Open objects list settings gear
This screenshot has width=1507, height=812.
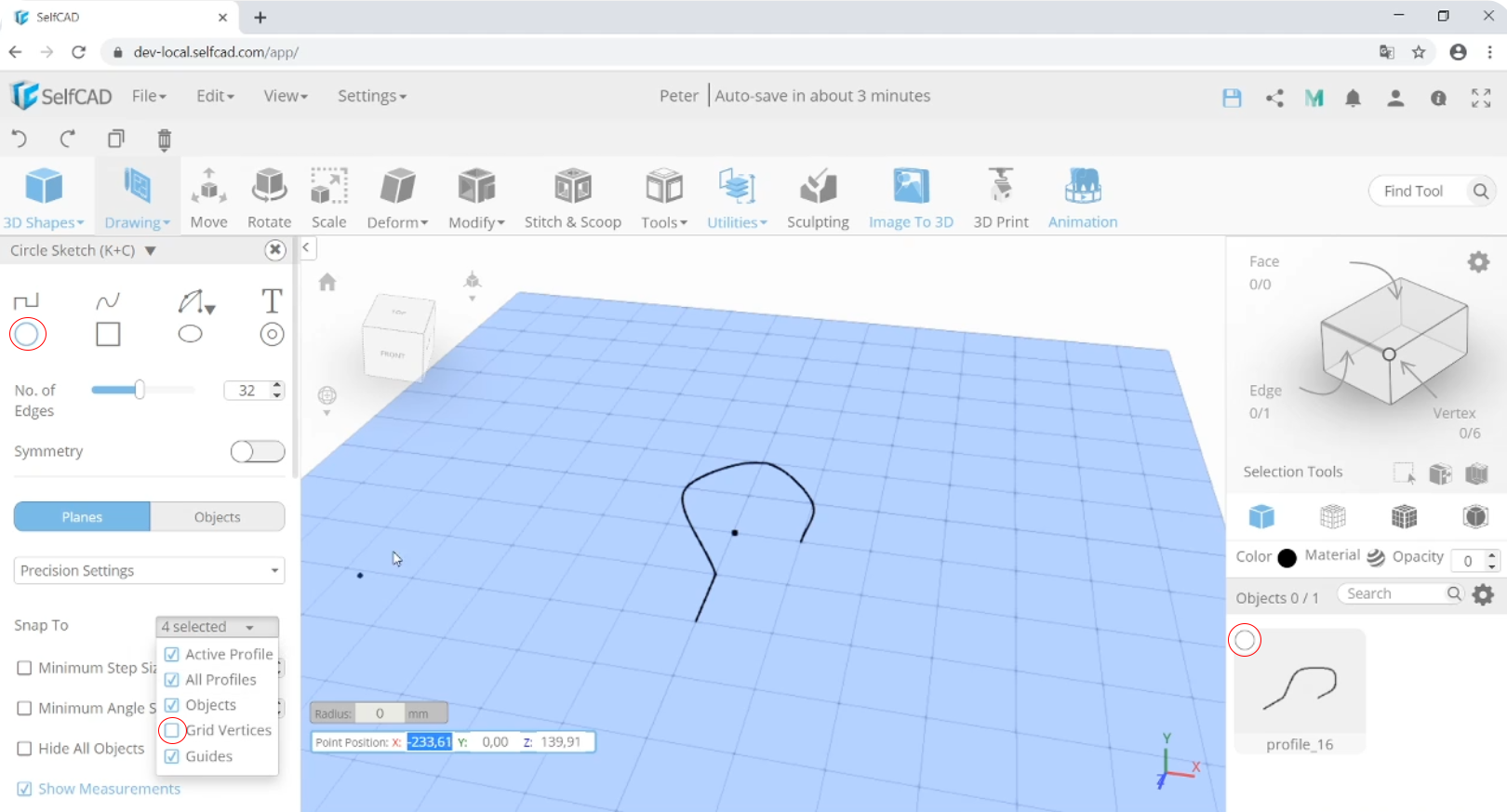coord(1484,594)
